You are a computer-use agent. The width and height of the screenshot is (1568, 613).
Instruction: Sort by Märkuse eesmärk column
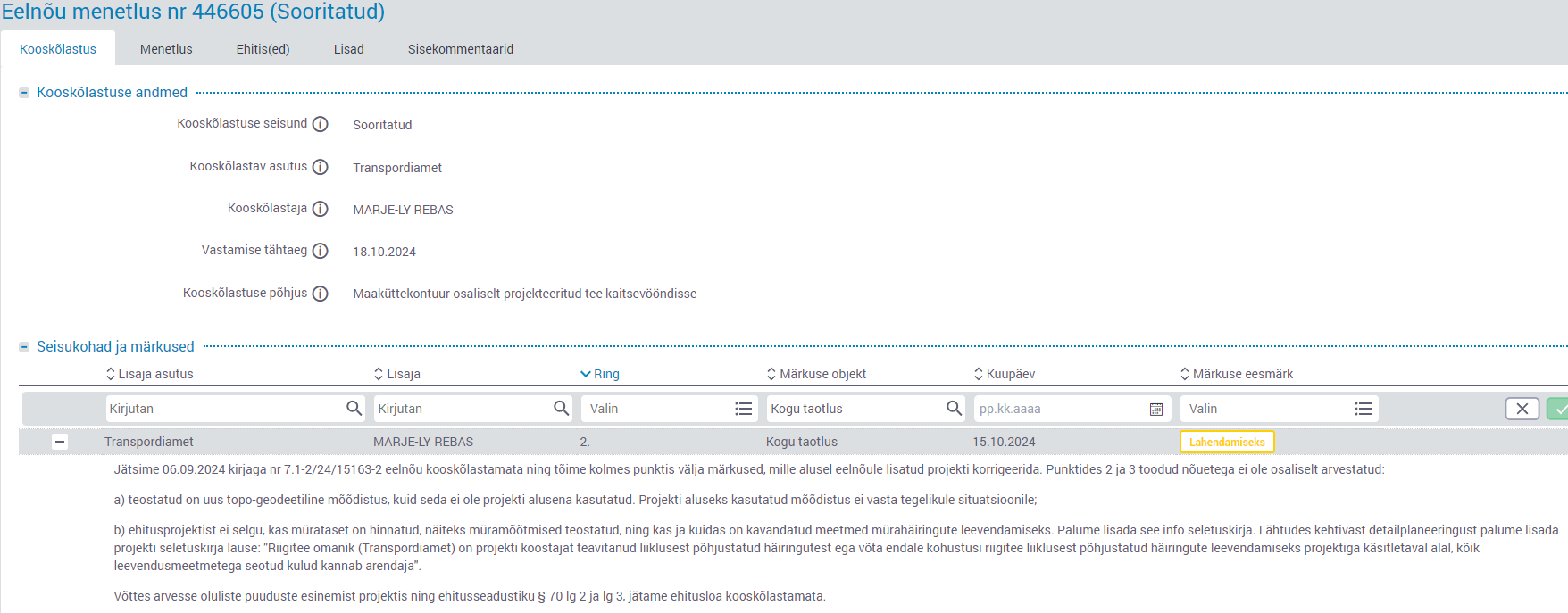[x=1237, y=374]
